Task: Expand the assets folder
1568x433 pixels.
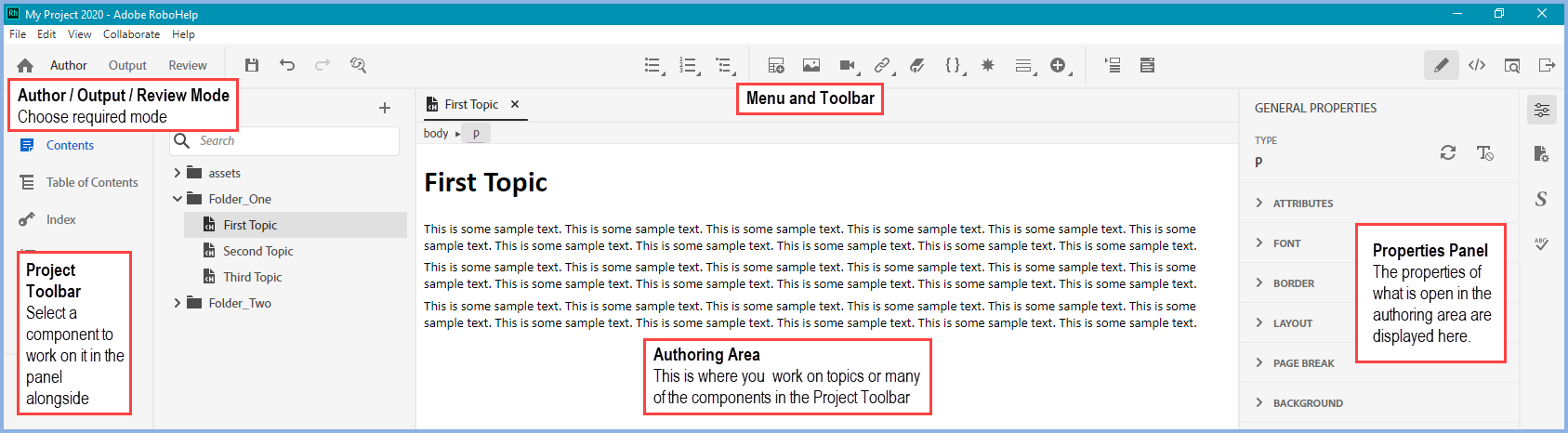Action: tap(178, 173)
